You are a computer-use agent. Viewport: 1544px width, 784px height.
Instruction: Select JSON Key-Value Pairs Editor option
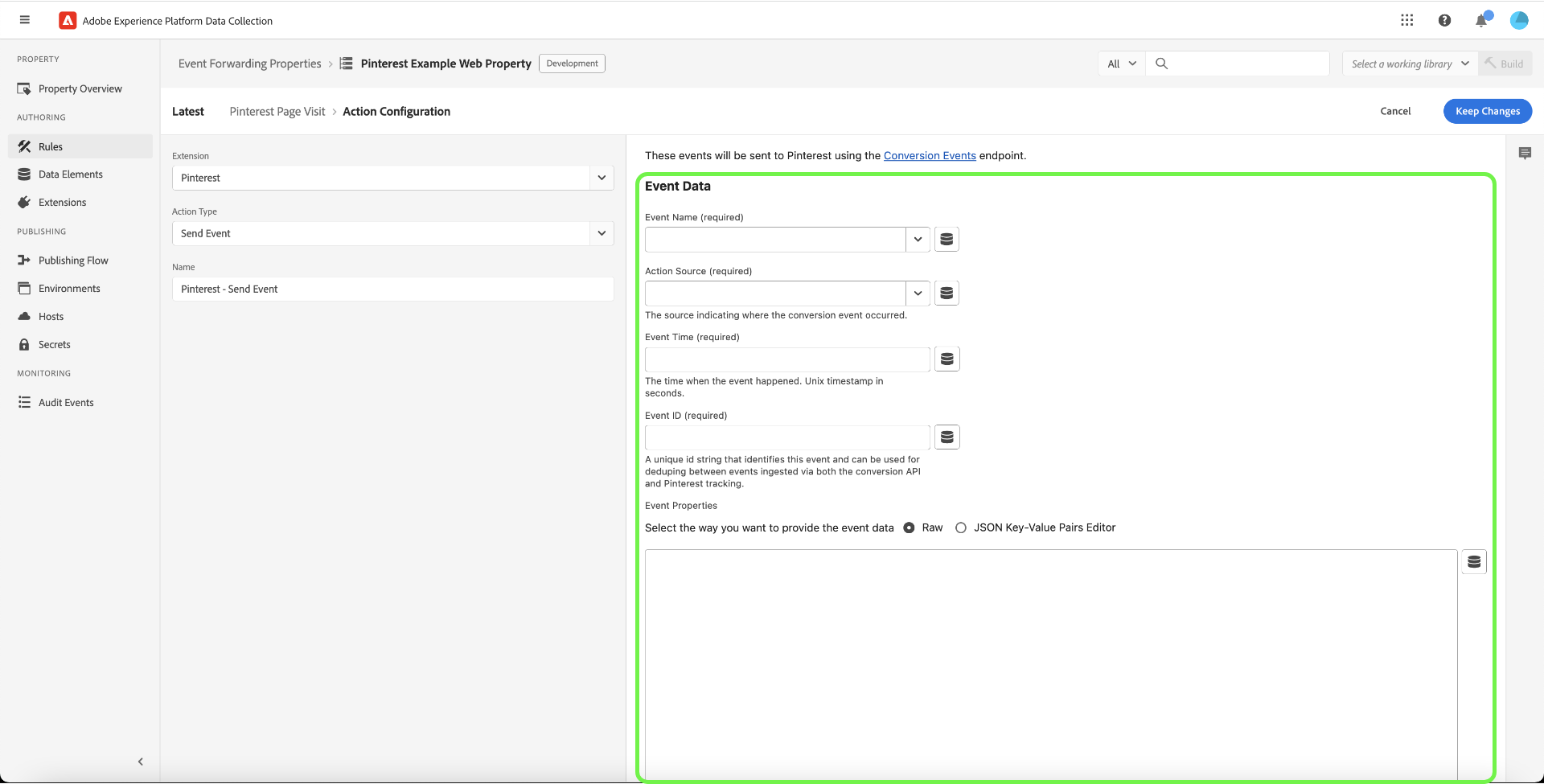click(x=961, y=528)
